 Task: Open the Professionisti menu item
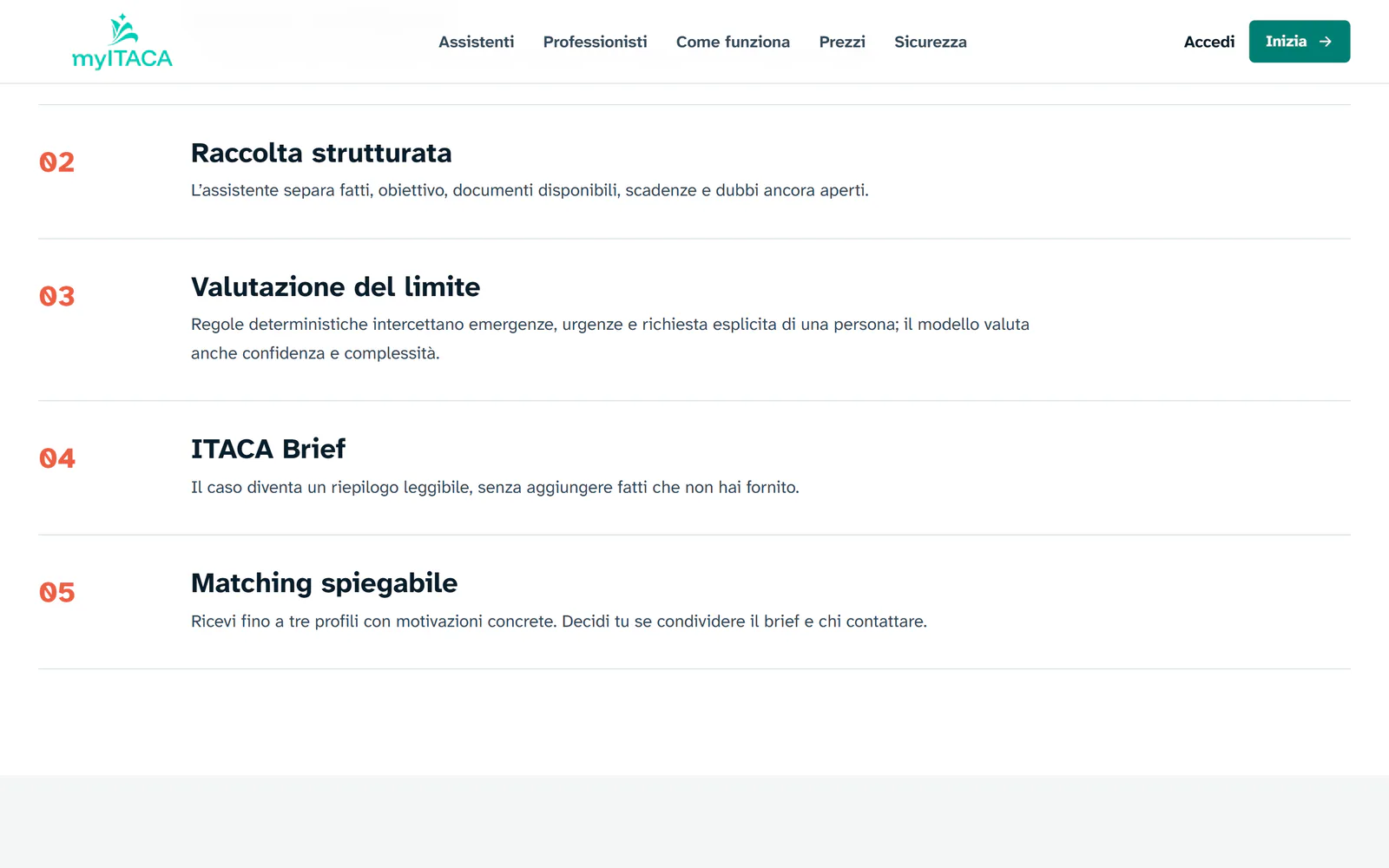(595, 42)
